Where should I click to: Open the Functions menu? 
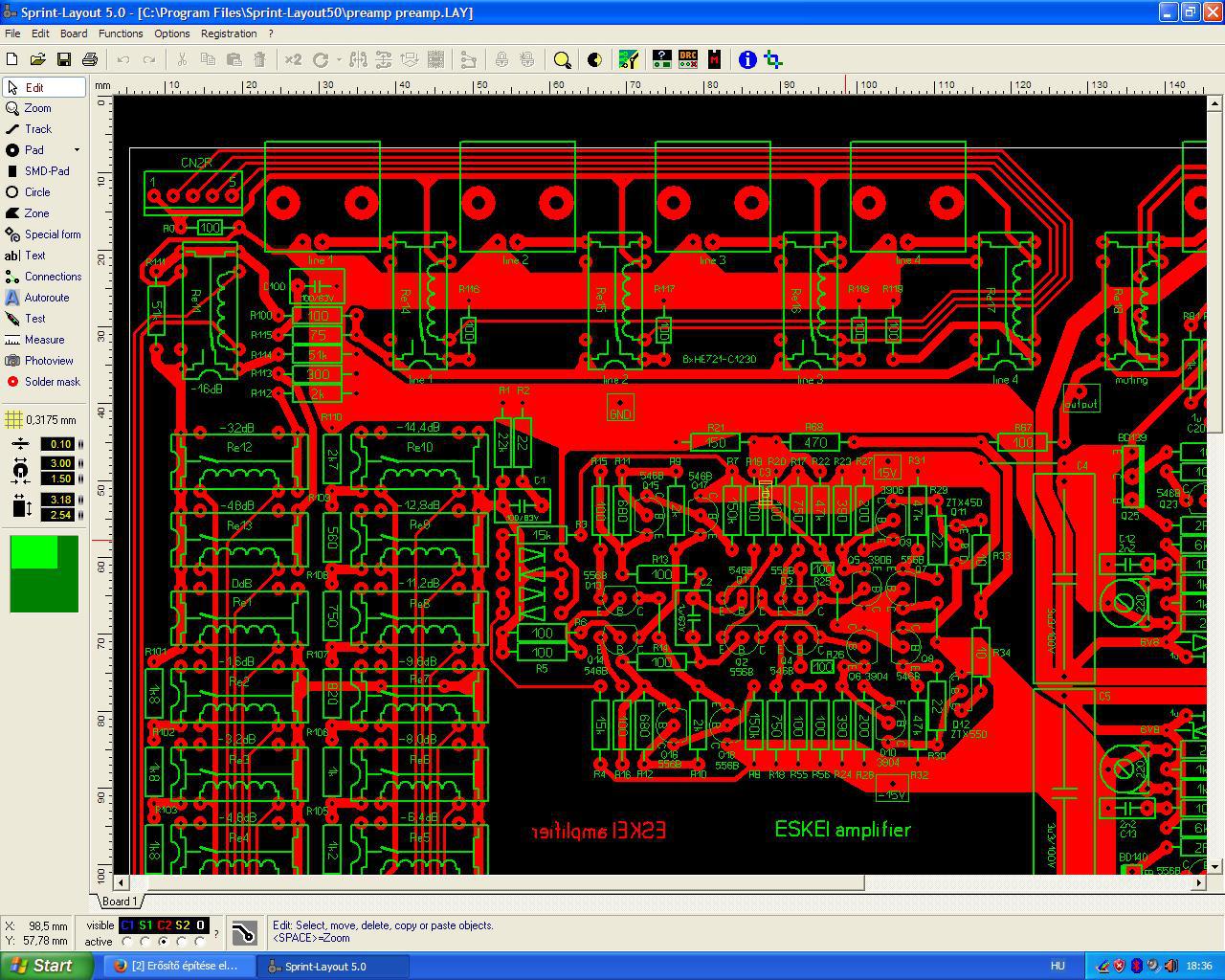tap(121, 33)
